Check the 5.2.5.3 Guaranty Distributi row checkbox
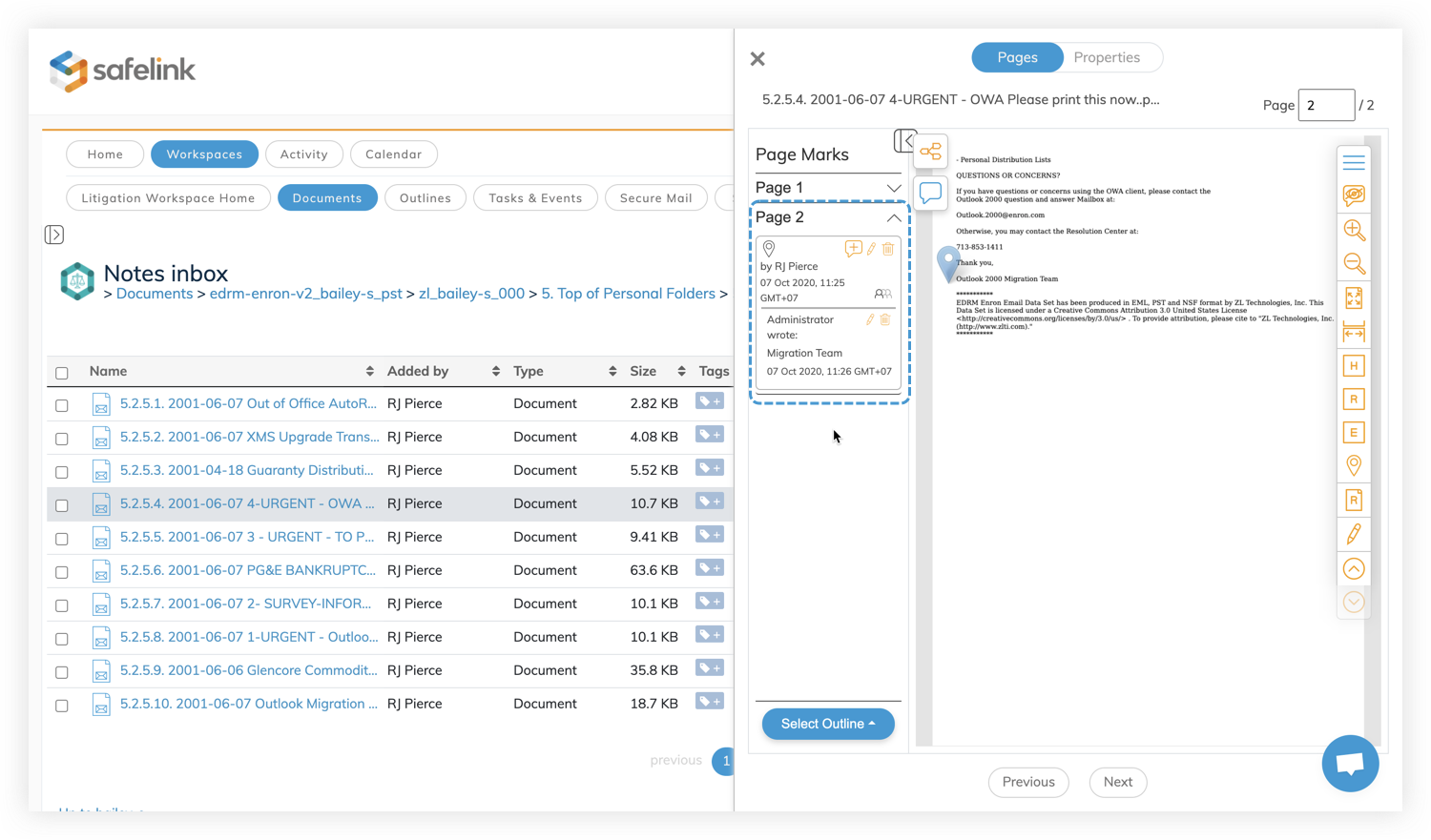Image resolution: width=1431 pixels, height=840 pixels. [62, 472]
